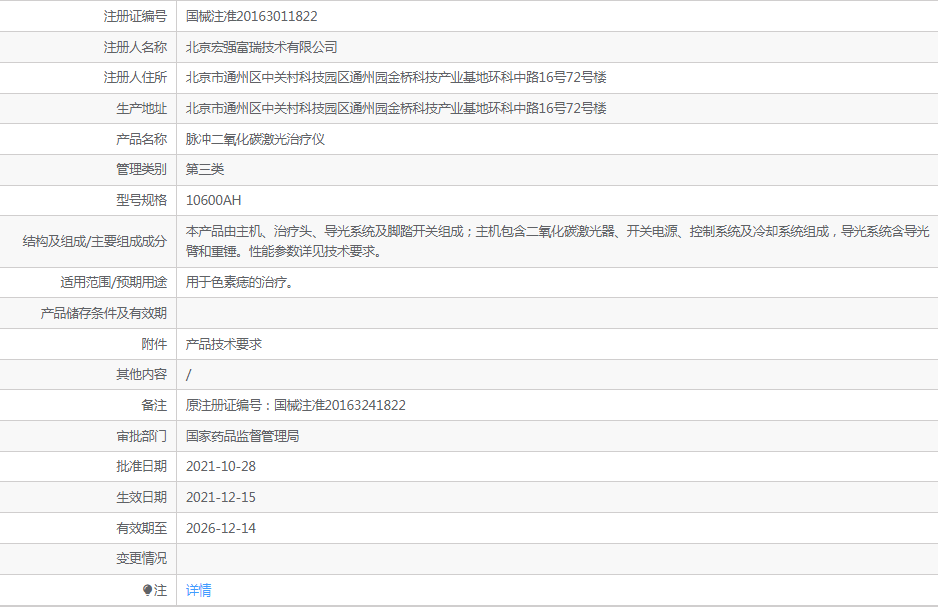Select attachment value 产品技术要求
Screen dimensions: 938x609
[224, 344]
